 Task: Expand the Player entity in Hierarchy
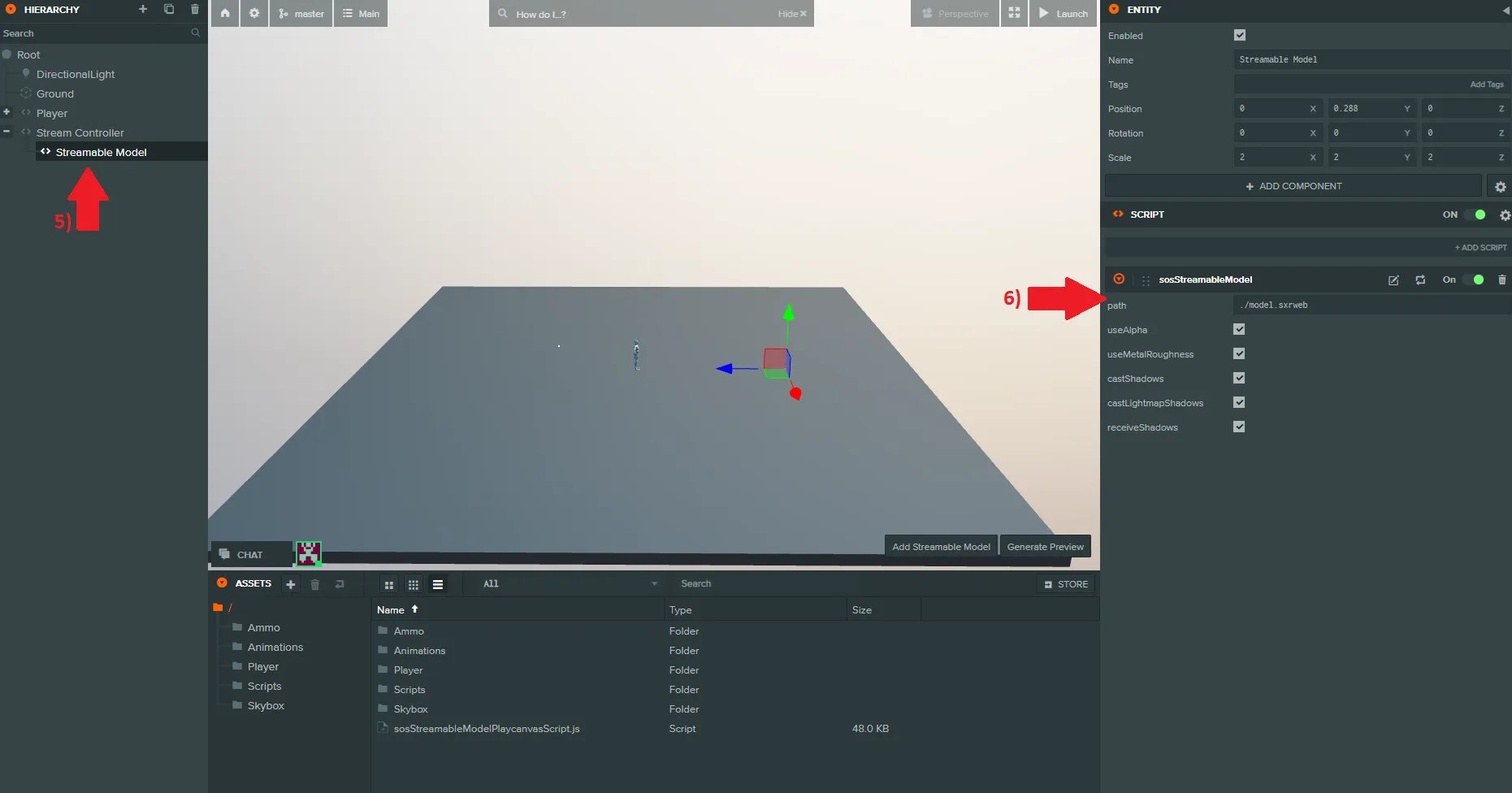[6, 112]
